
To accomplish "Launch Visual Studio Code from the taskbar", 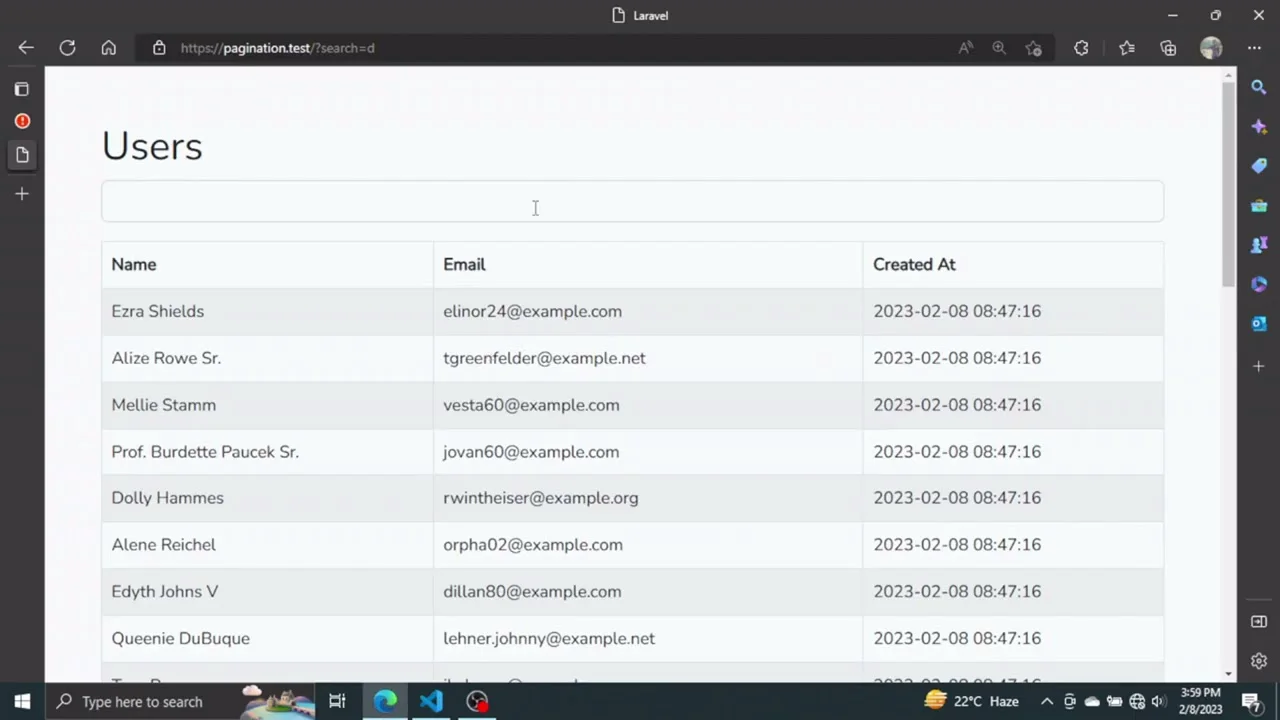I will pos(431,701).
